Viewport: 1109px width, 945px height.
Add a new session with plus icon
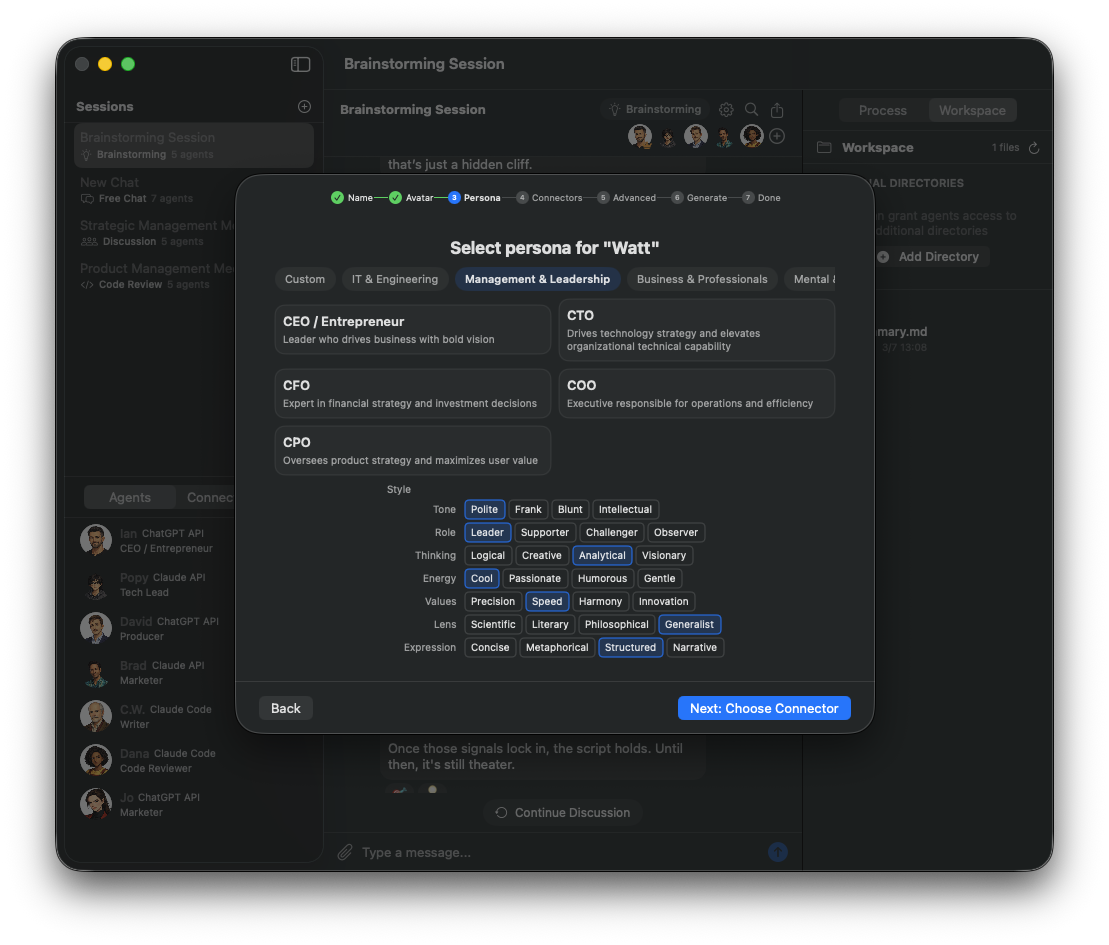tap(304, 107)
